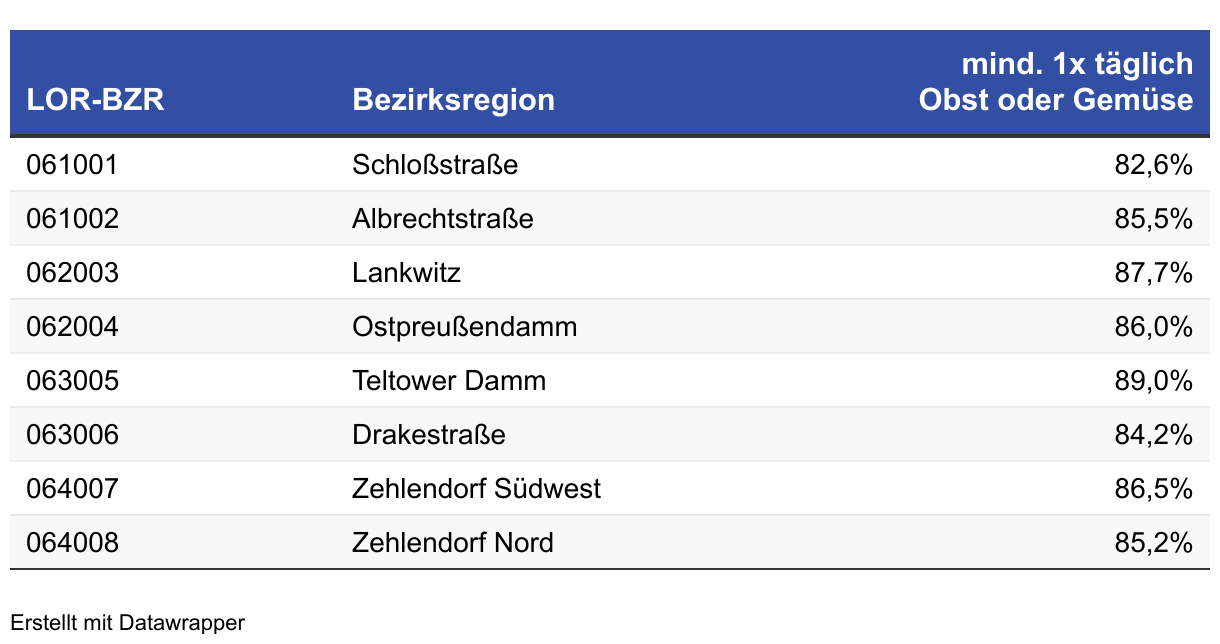Viewport: 1220px width, 644px height.
Task: Click the LOR-BZR column header
Action: [95, 100]
